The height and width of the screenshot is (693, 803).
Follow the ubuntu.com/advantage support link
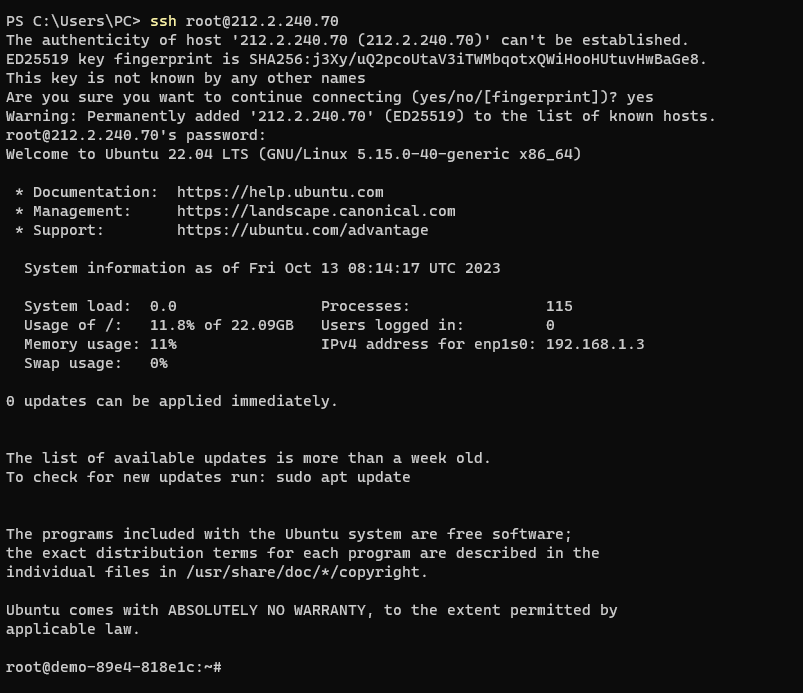[302, 230]
